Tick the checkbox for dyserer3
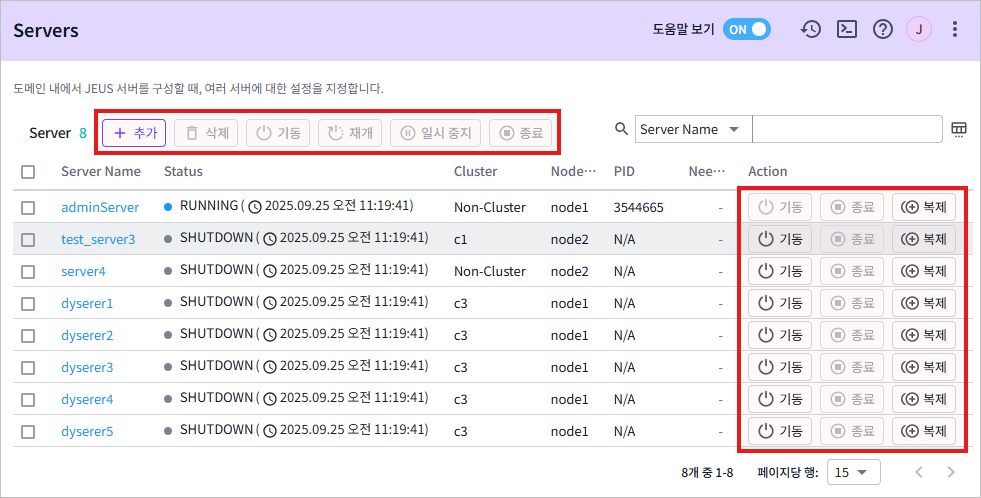Screen dimensions: 981x498 28,367
